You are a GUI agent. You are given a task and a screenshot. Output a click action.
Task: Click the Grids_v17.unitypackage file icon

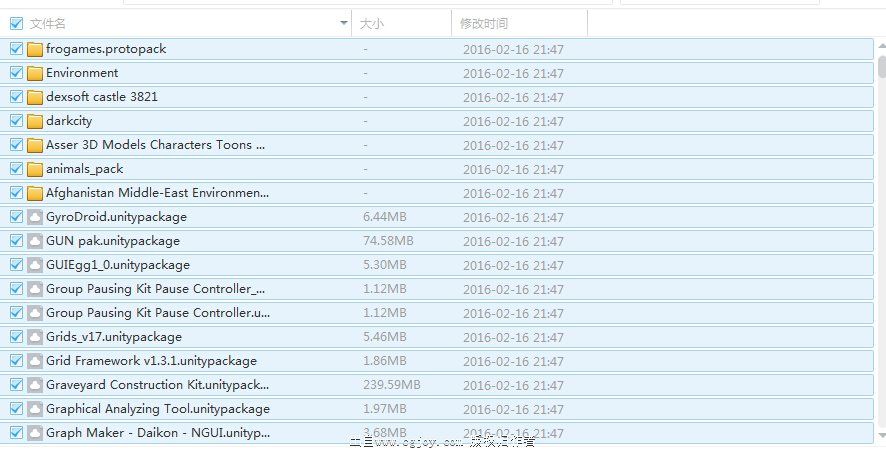(34, 337)
